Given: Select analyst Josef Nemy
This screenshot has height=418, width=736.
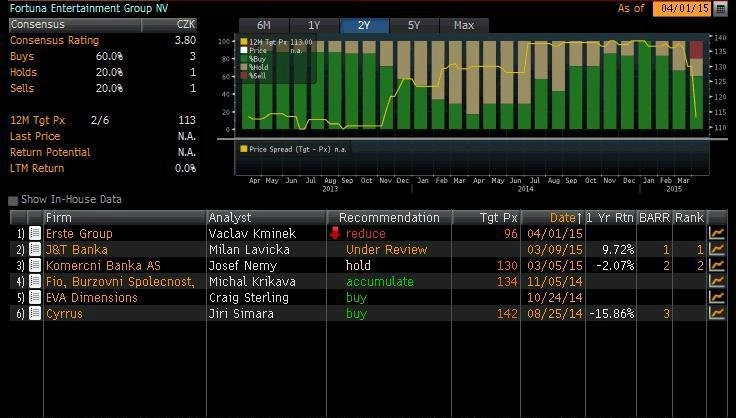Looking at the screenshot, I should 243,266.
